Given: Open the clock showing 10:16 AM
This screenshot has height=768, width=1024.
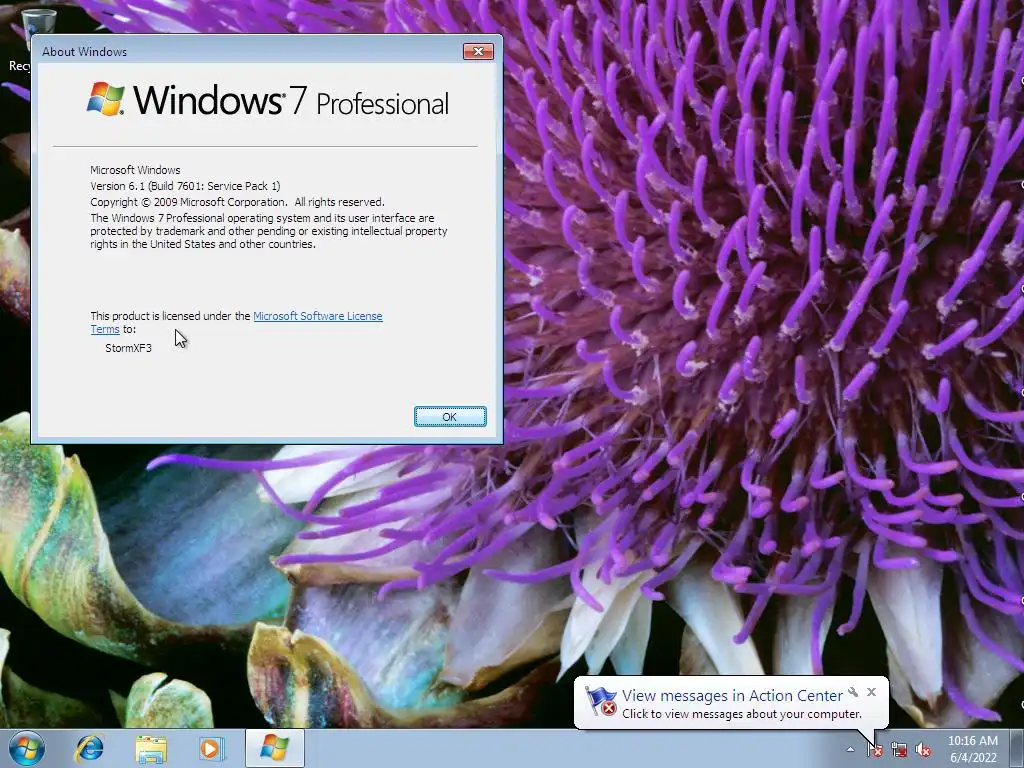Looking at the screenshot, I should pyautogui.click(x=973, y=748).
